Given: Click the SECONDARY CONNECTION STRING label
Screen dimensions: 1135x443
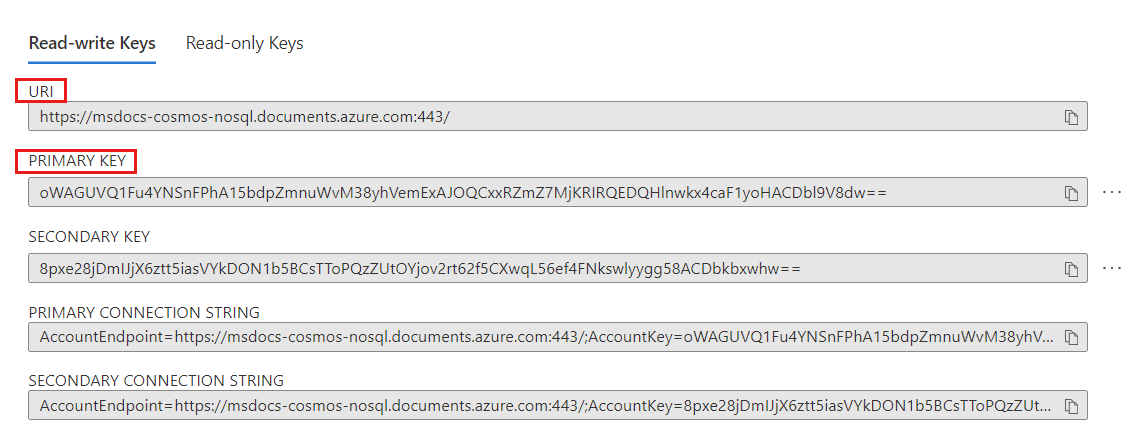Looking at the screenshot, I should click(x=156, y=380).
